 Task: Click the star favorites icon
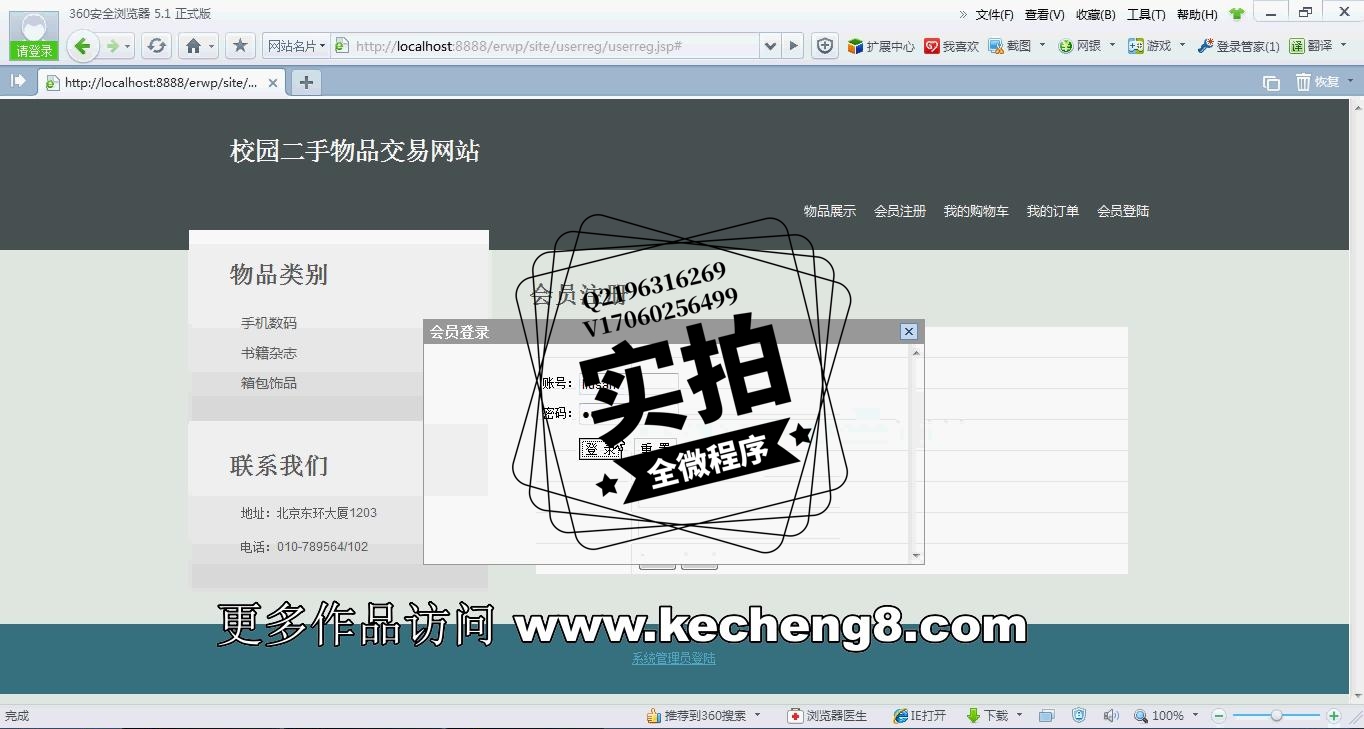(x=240, y=46)
